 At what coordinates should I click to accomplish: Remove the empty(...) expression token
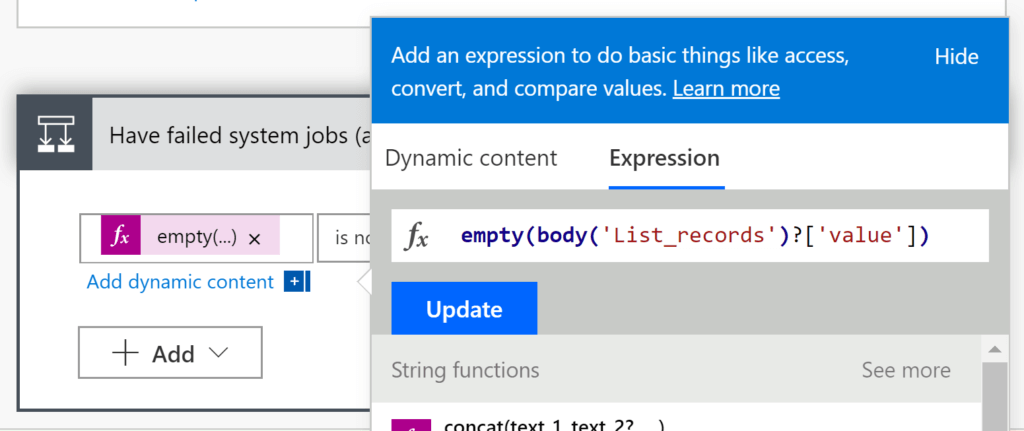(254, 238)
